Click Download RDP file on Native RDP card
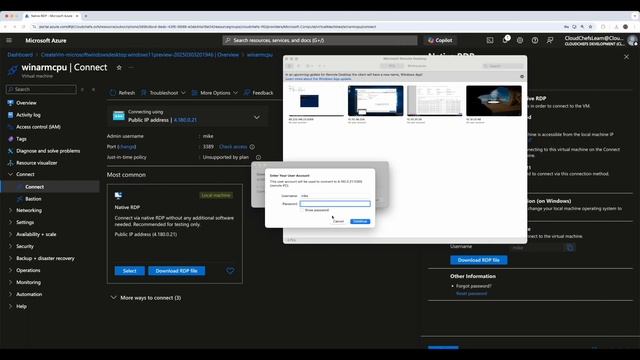The image size is (640, 360). pyautogui.click(x=176, y=271)
